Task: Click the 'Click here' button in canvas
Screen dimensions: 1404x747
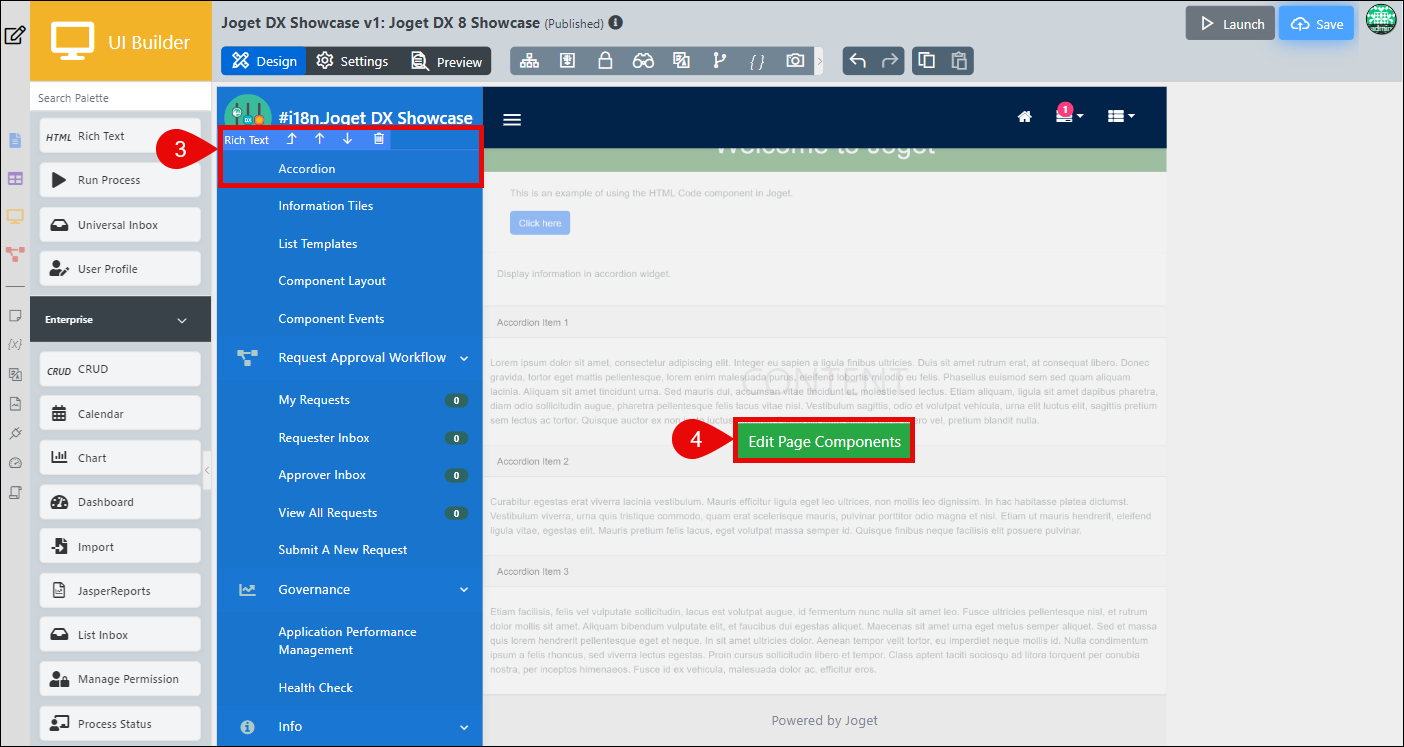Action: 540,223
